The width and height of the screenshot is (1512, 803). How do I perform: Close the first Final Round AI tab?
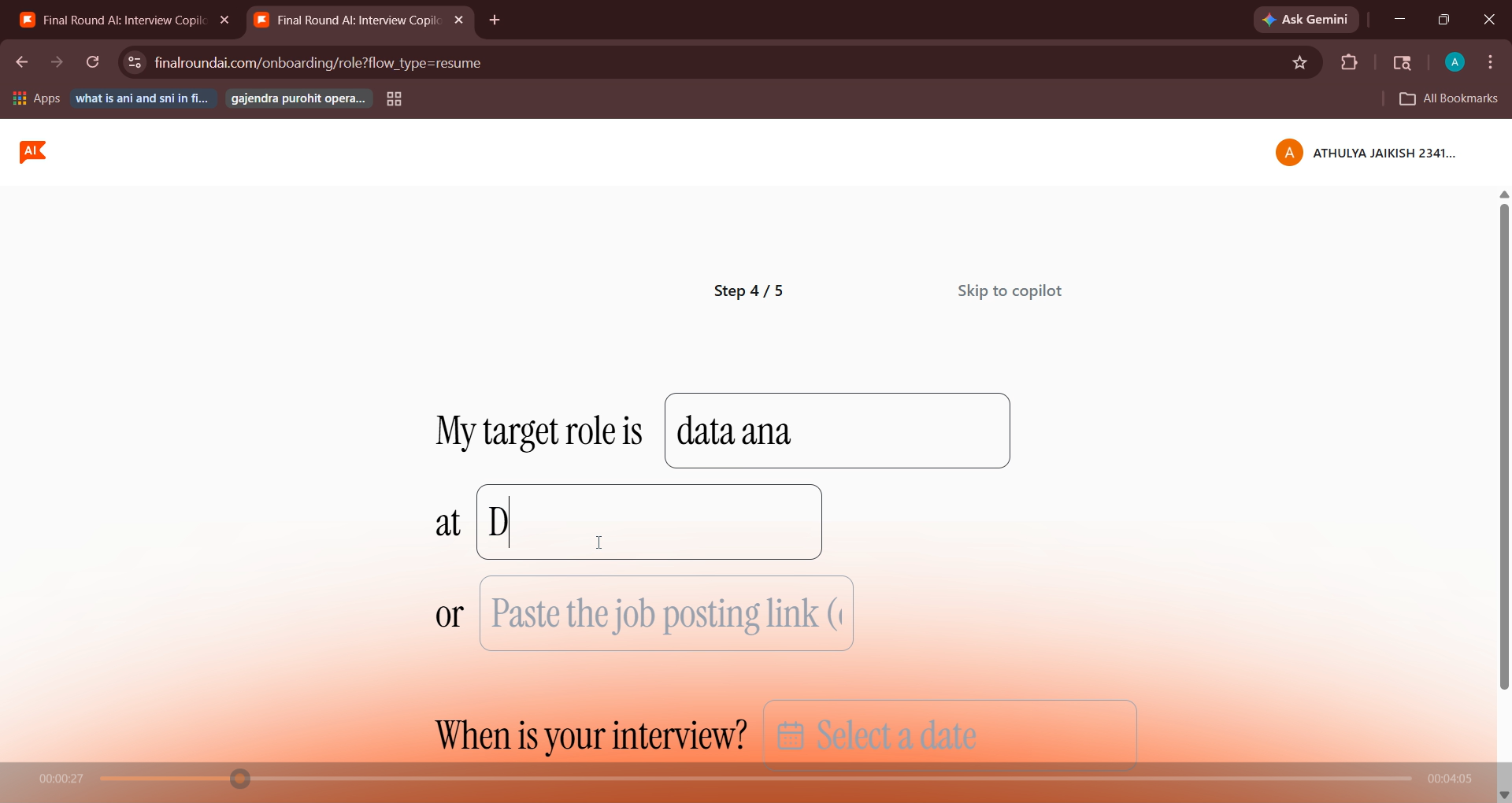coord(224,20)
